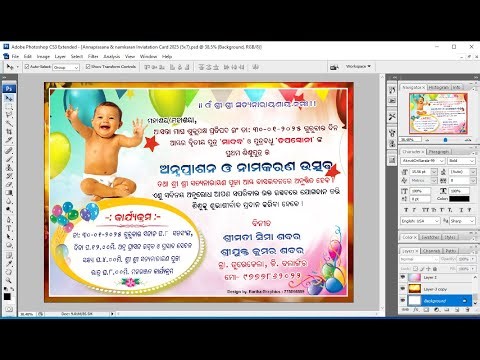Select the Move tool in the toolbox

coord(9,98)
